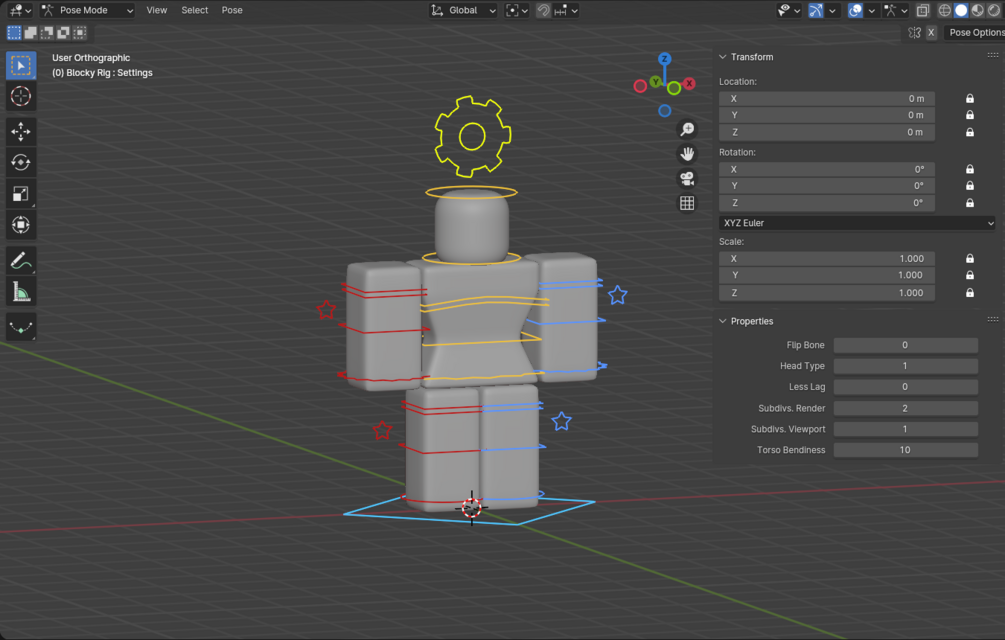Image resolution: width=1005 pixels, height=640 pixels.
Task: Open the Pose Options popover
Action: (x=975, y=33)
